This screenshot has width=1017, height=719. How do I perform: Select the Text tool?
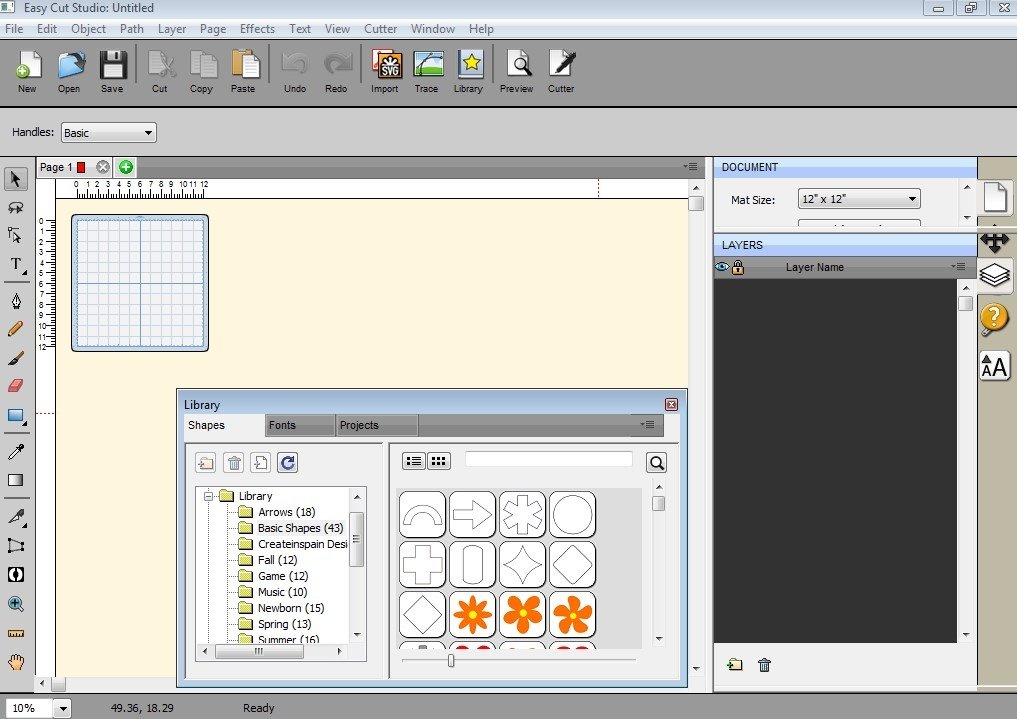[16, 265]
